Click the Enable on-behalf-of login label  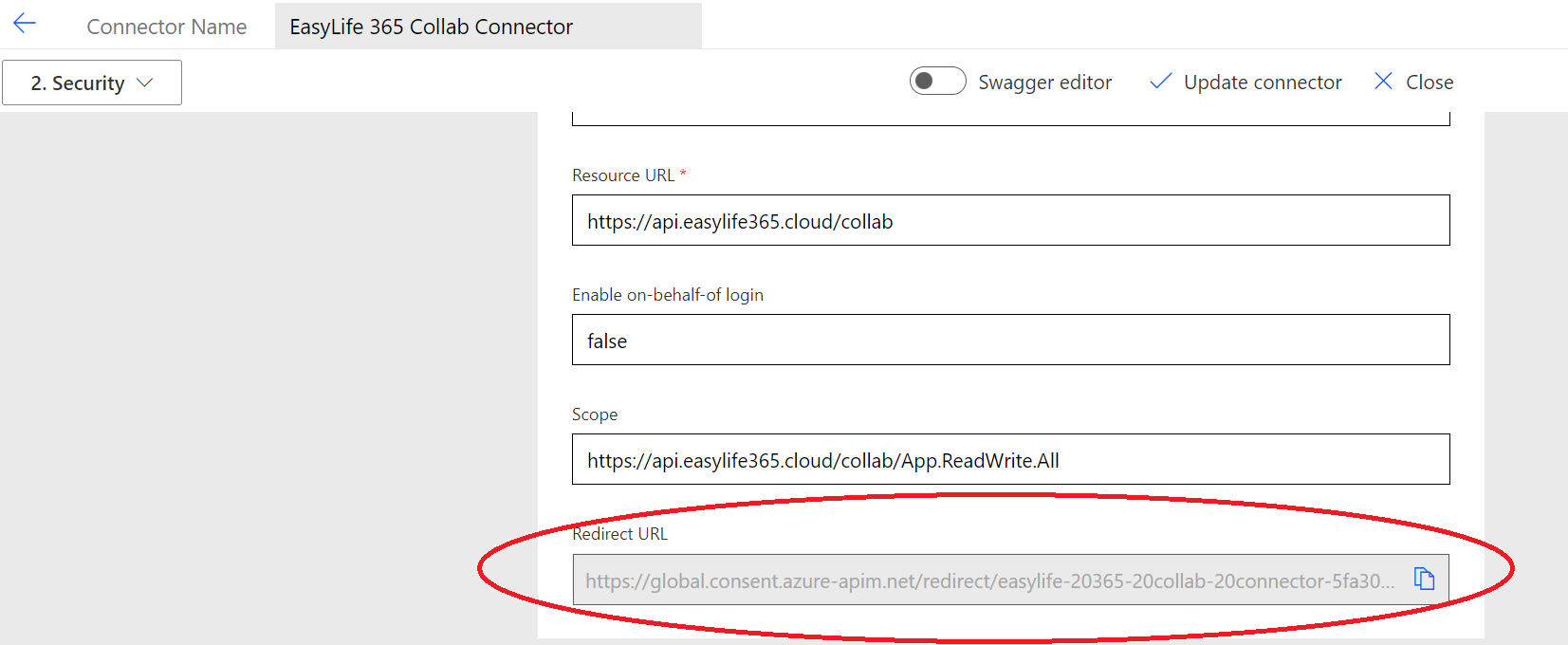[x=668, y=295]
